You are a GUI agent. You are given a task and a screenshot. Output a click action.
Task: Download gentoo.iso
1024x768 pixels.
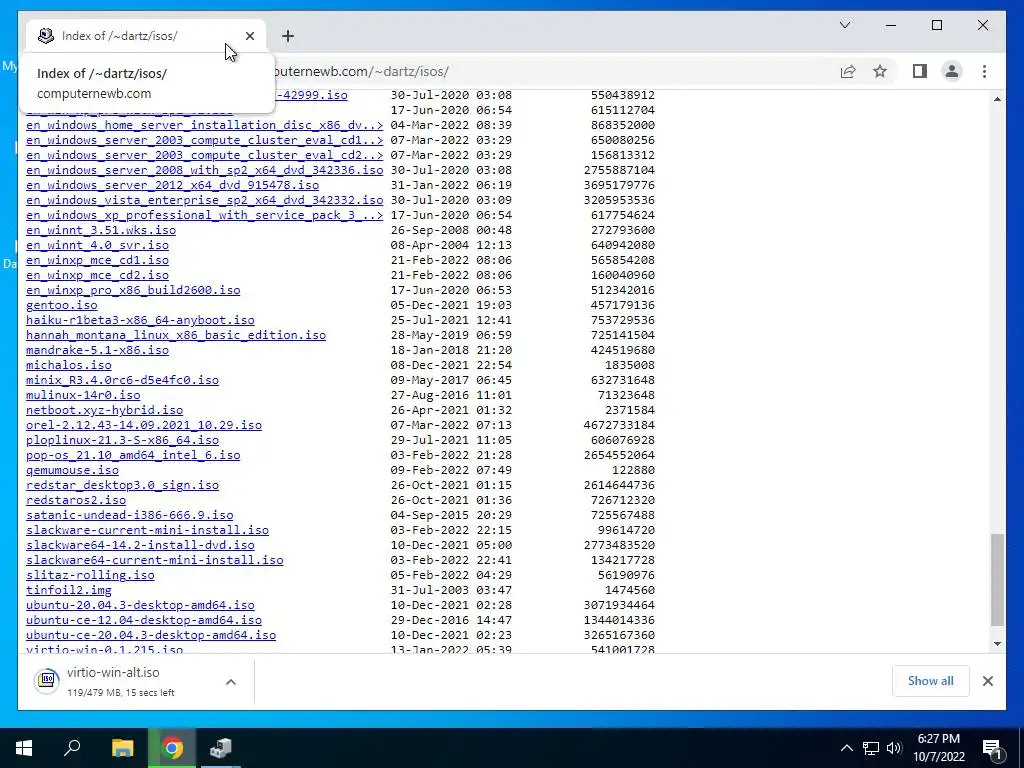point(61,306)
